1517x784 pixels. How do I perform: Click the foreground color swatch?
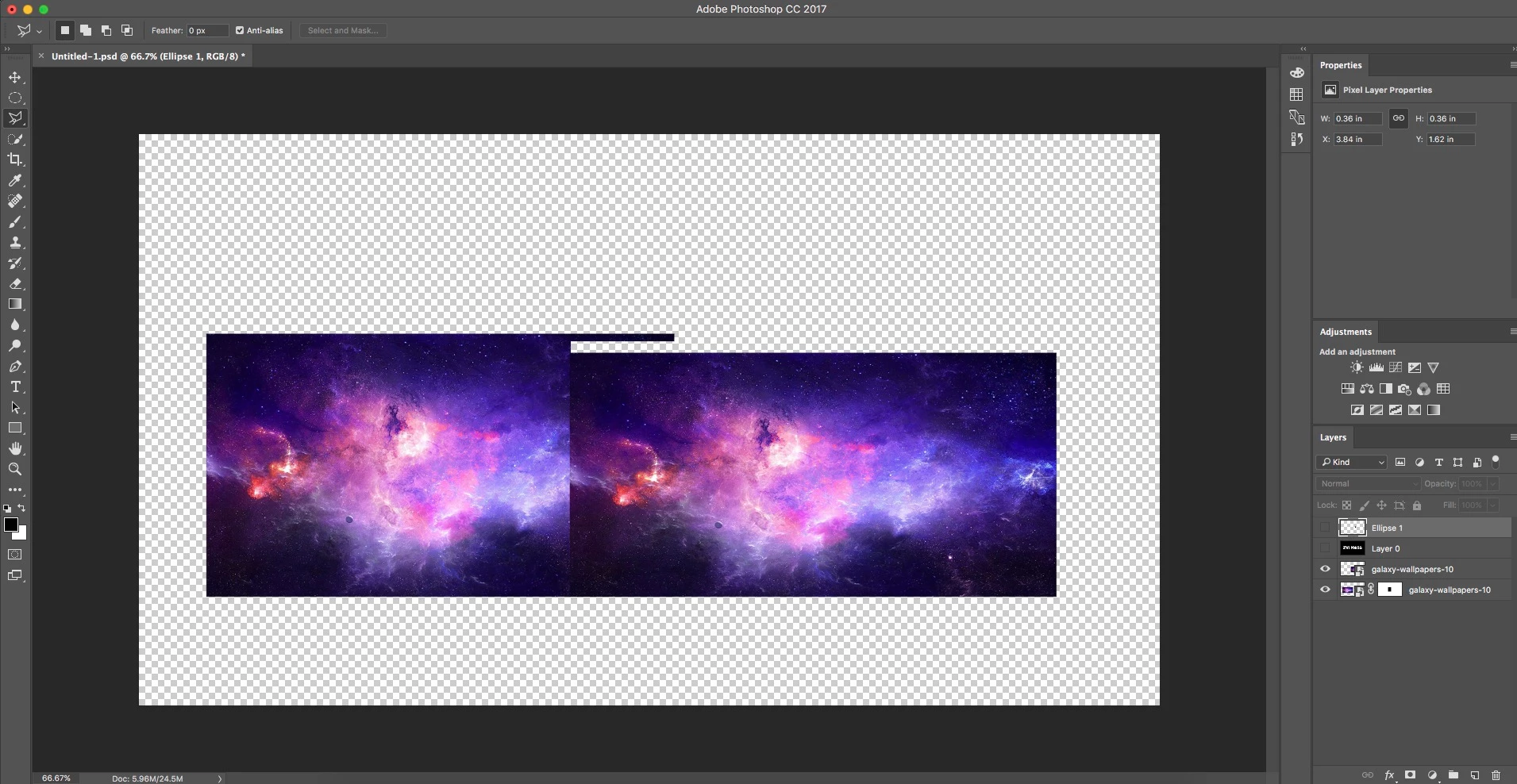[10, 524]
